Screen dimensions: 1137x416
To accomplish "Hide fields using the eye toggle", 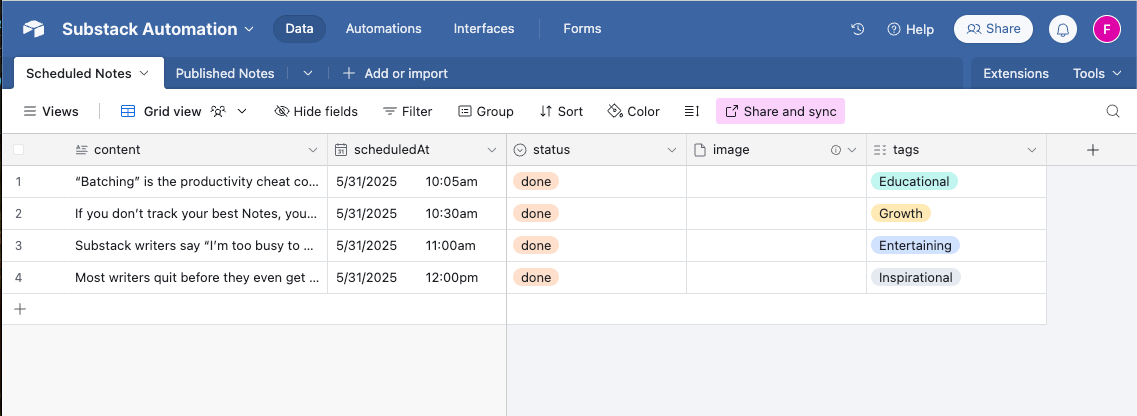I will coord(316,111).
